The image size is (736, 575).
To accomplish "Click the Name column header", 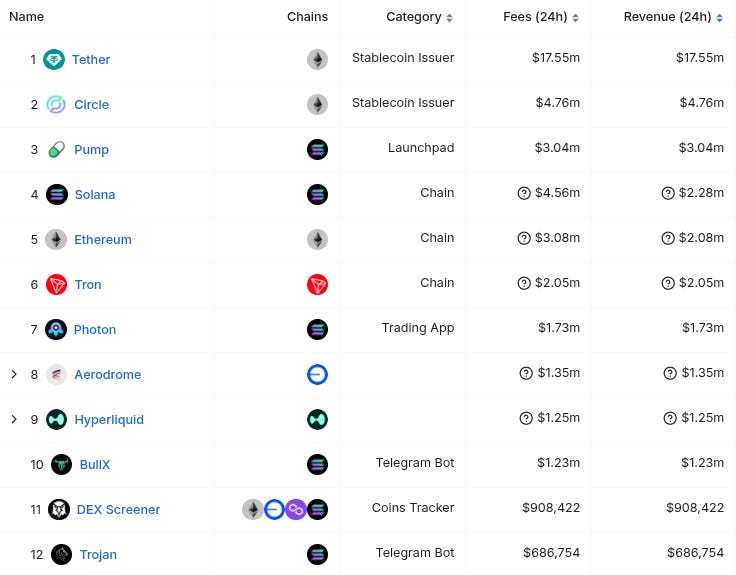I will coord(26,17).
